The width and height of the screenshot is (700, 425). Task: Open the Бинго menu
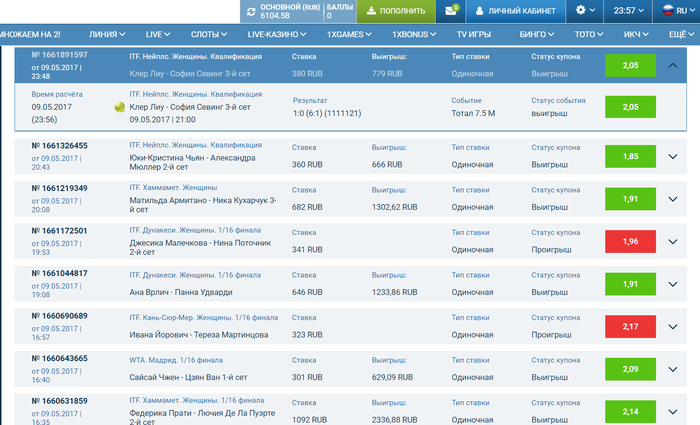pyautogui.click(x=537, y=34)
